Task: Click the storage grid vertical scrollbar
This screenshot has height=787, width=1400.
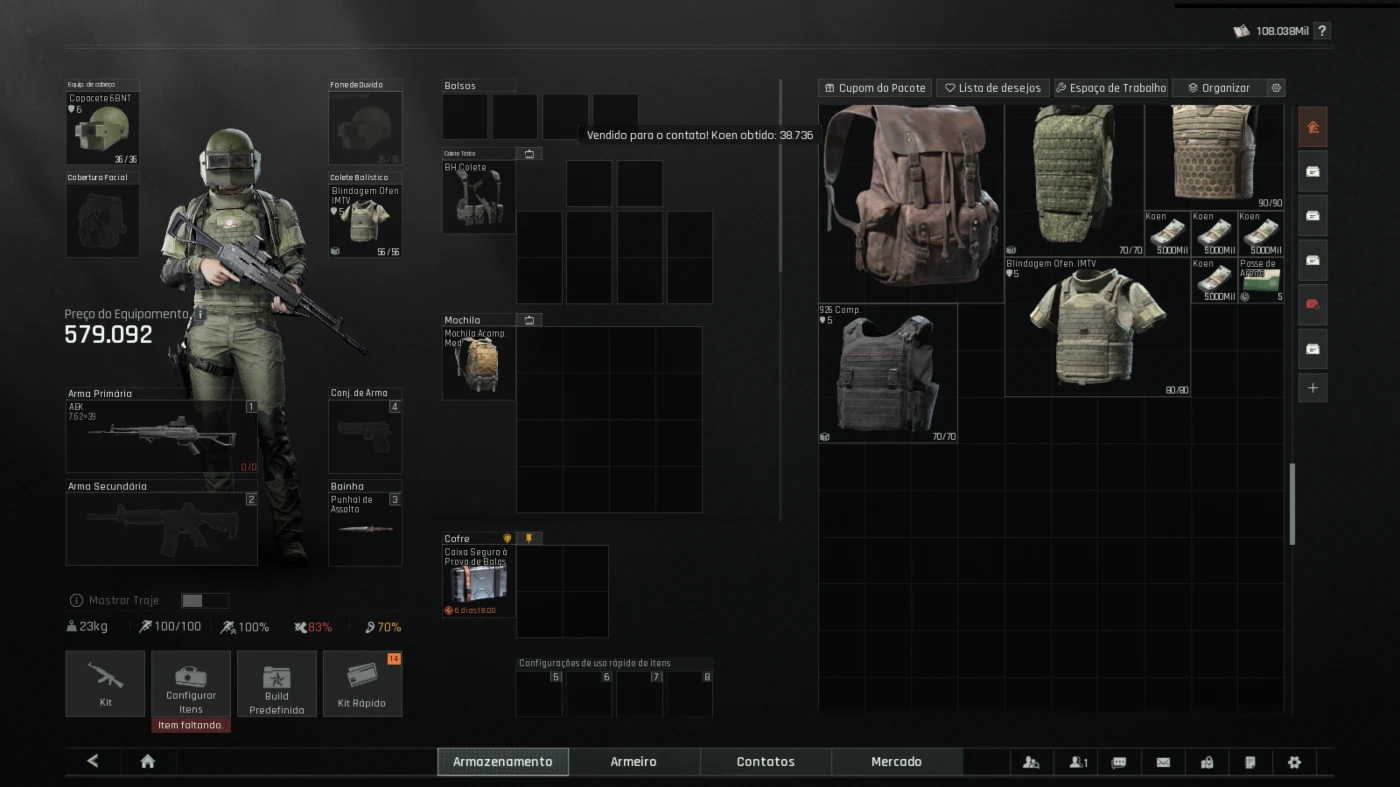Action: coord(1291,504)
